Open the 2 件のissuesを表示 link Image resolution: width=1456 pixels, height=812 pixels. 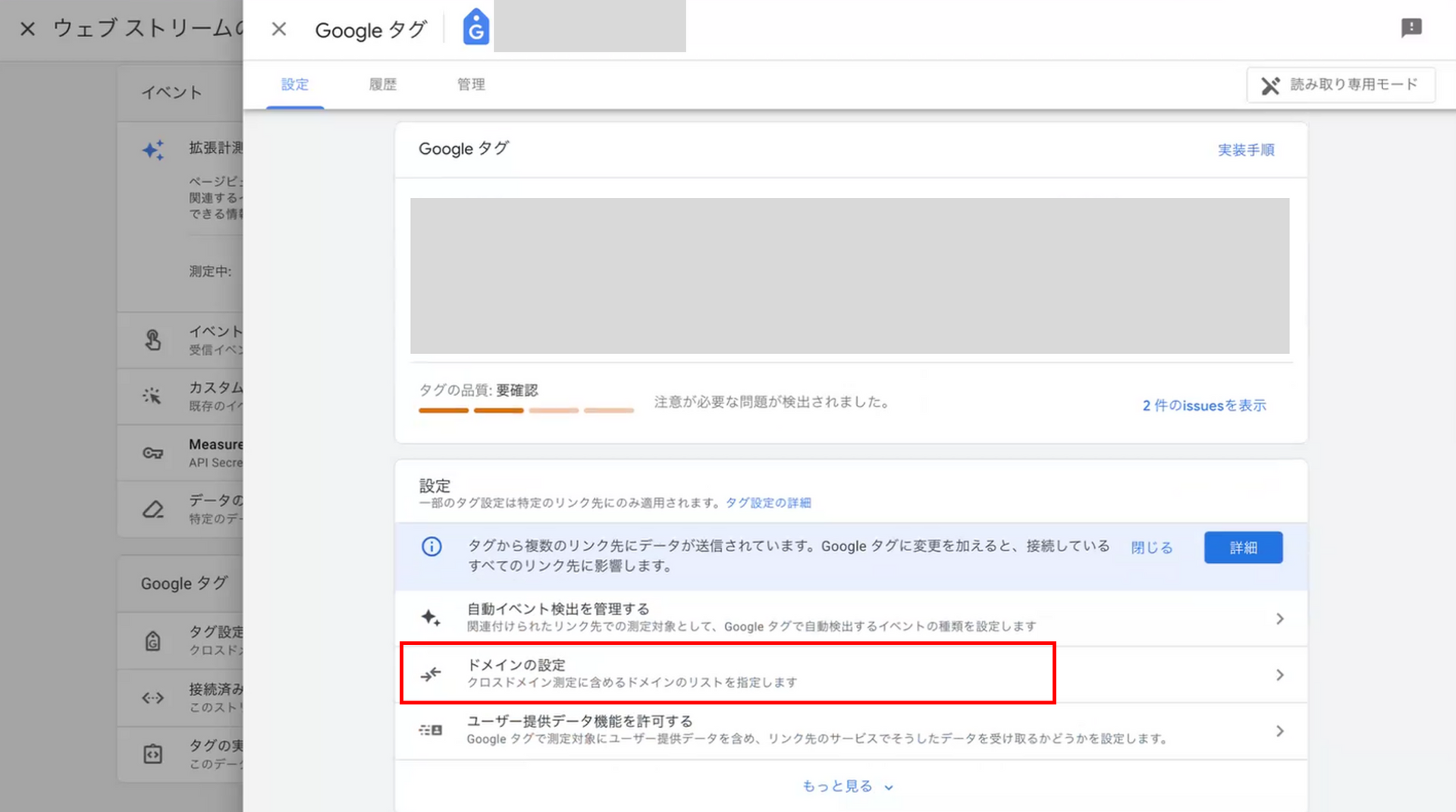[x=1204, y=406]
